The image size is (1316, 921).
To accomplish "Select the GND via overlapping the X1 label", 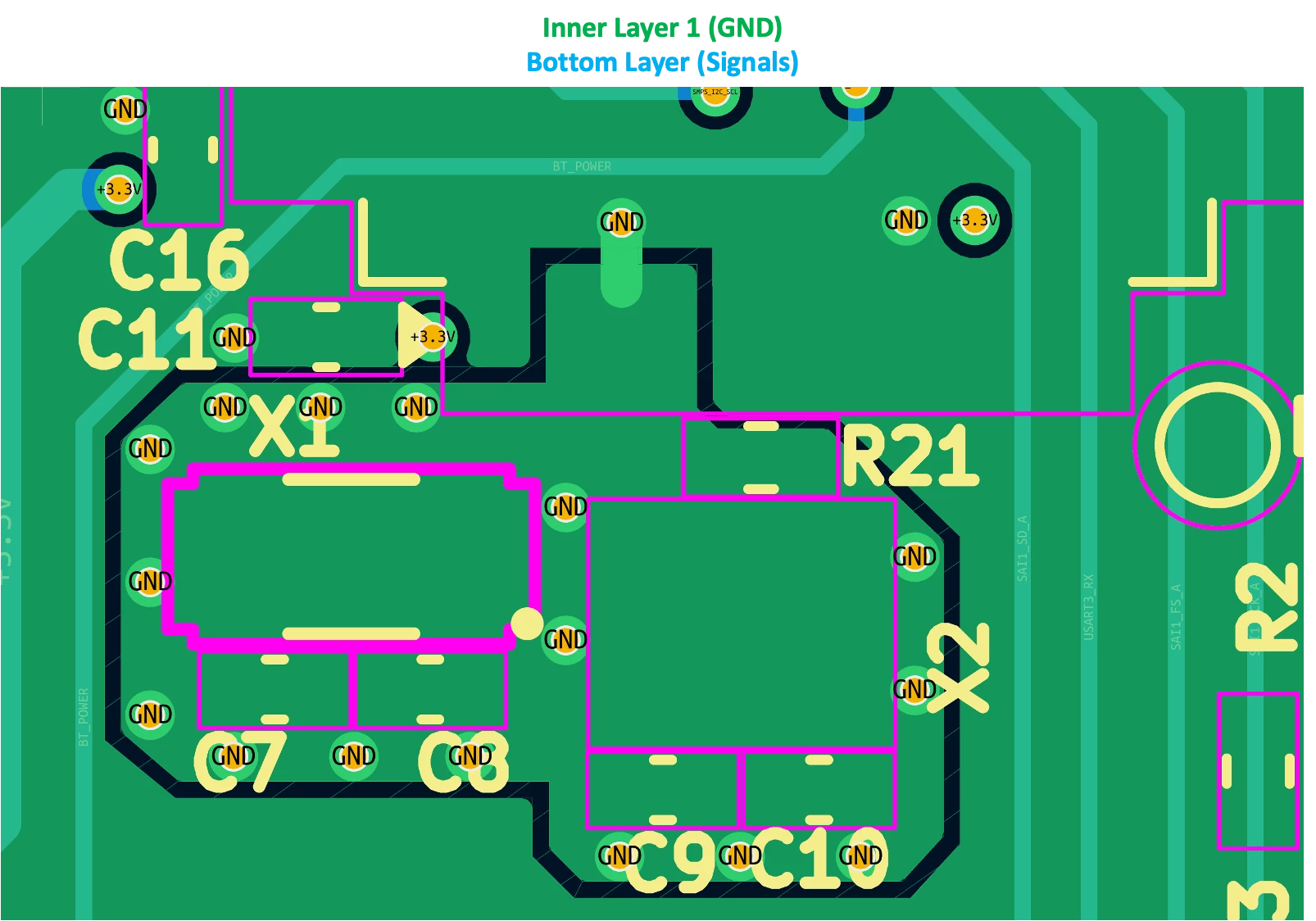I will coord(320,406).
